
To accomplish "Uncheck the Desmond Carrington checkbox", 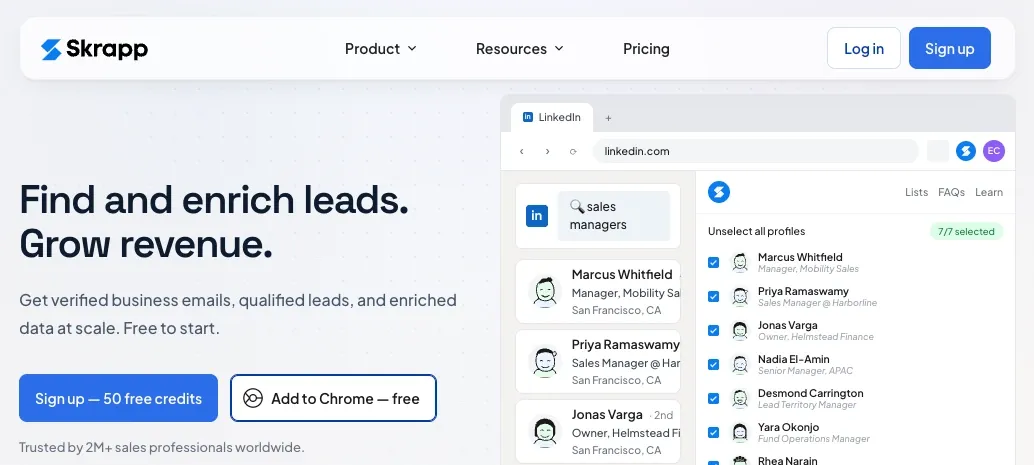I will click(x=714, y=398).
